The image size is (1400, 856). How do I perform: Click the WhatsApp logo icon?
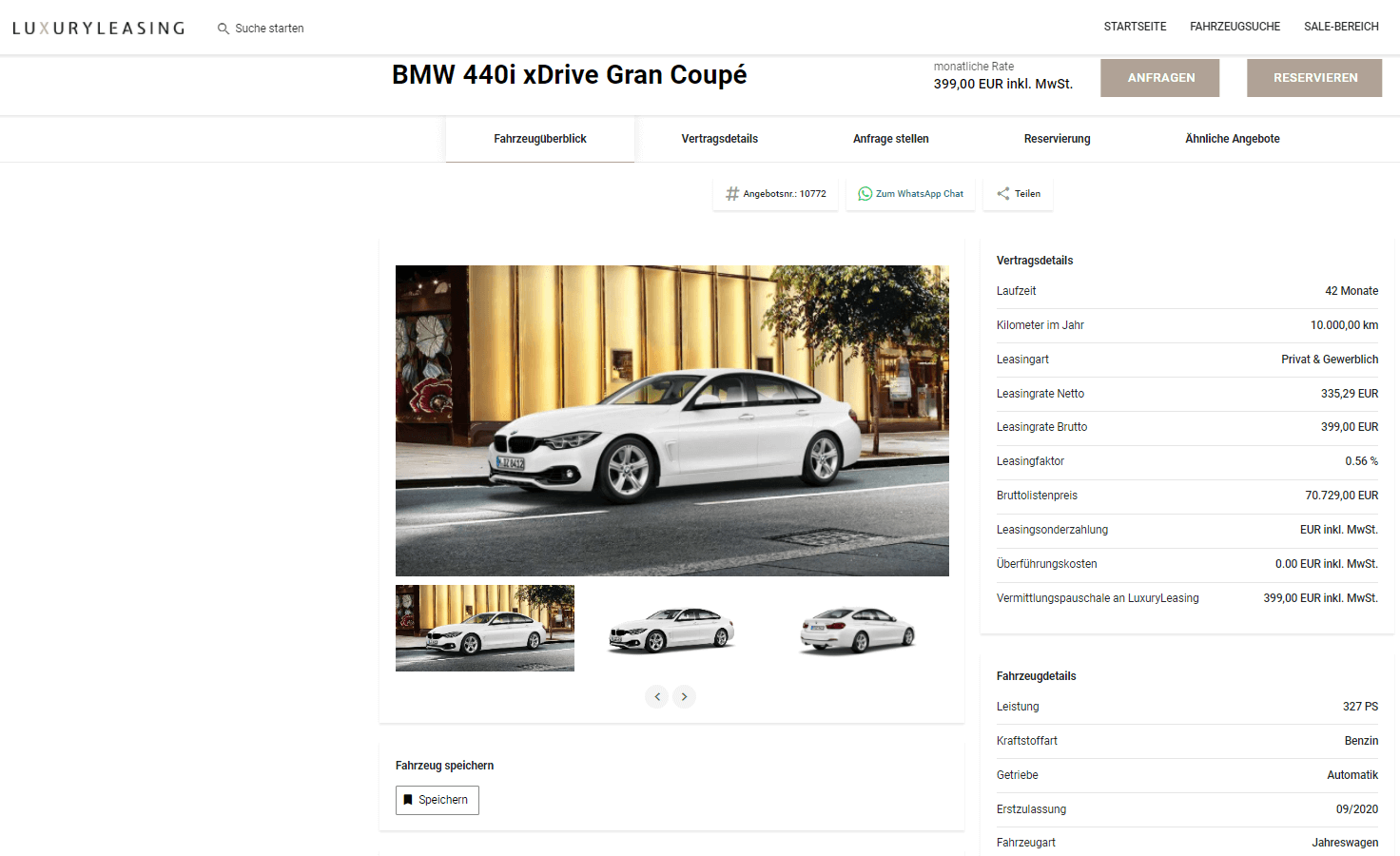click(x=865, y=194)
